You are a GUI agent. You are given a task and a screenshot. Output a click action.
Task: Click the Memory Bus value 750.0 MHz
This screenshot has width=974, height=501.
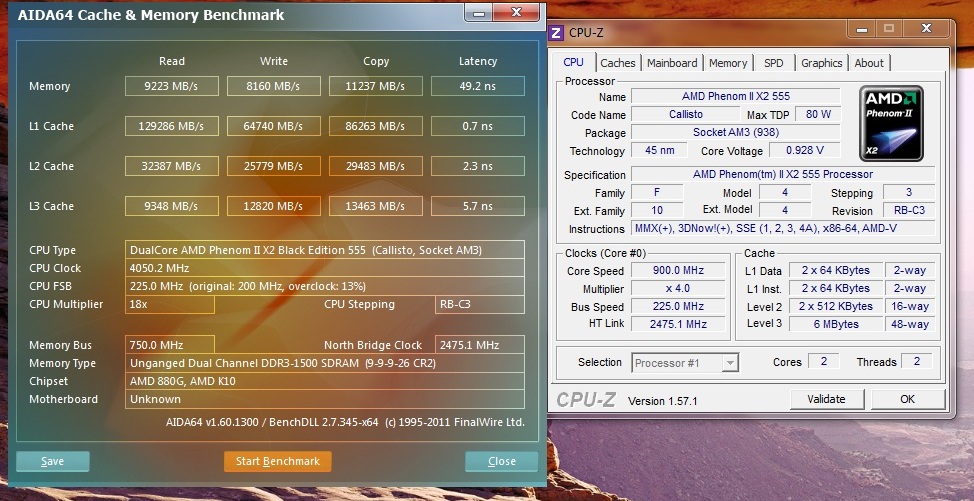point(170,345)
